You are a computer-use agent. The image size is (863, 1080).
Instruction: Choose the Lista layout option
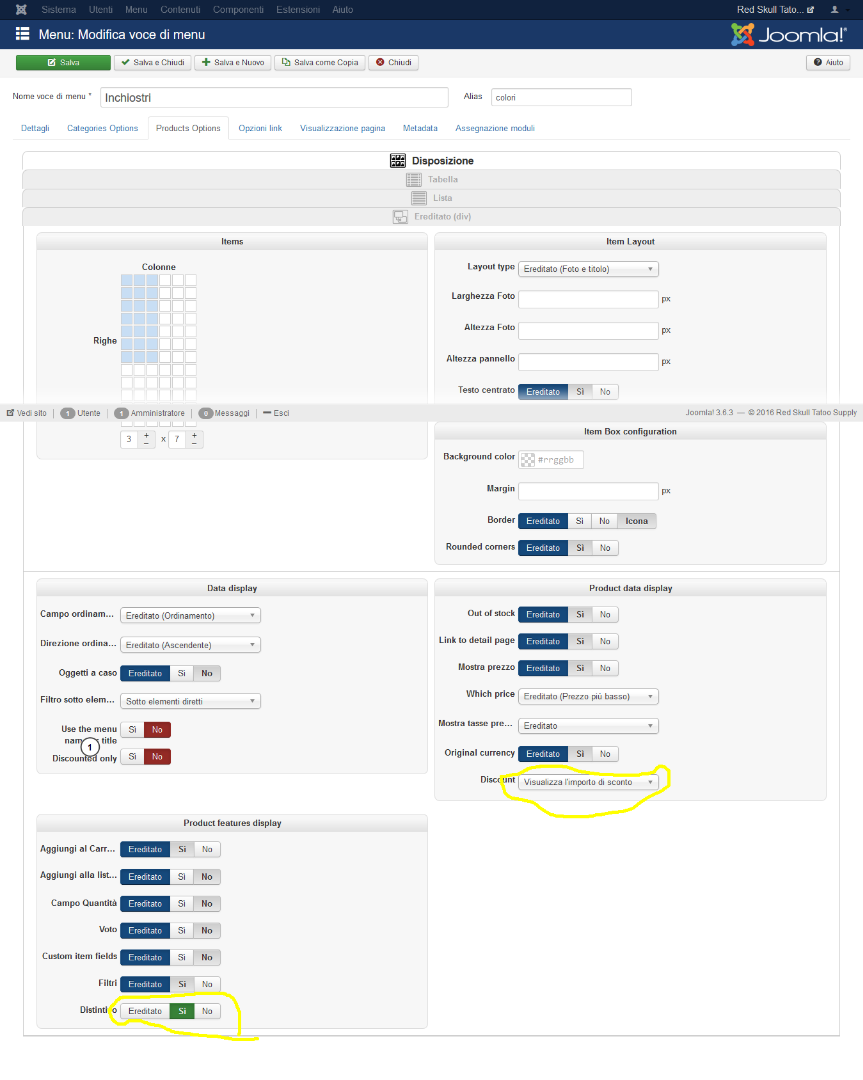432,198
